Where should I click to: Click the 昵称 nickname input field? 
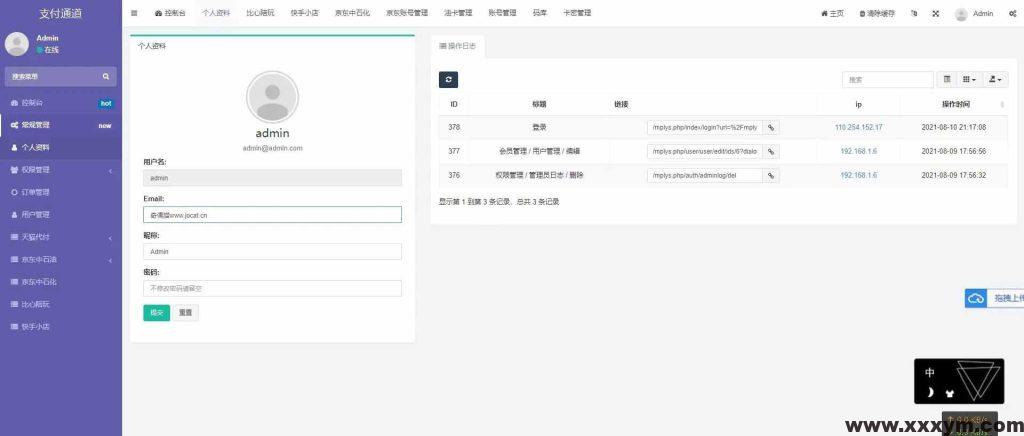(x=272, y=252)
